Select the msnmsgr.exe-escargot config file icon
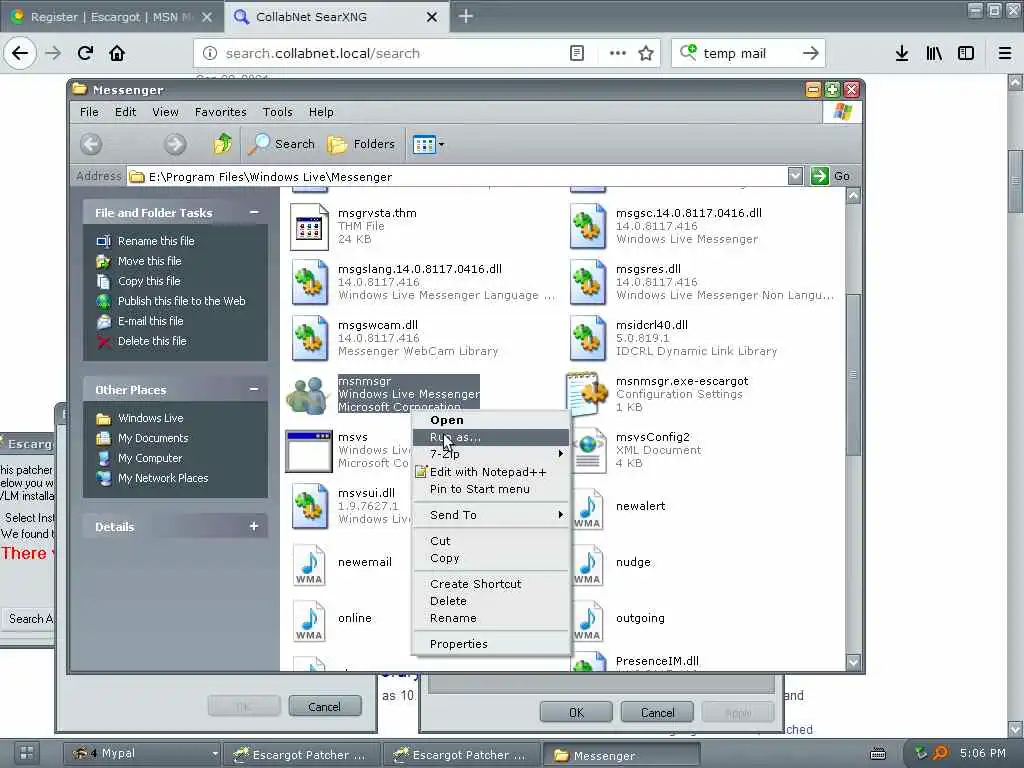 587,394
